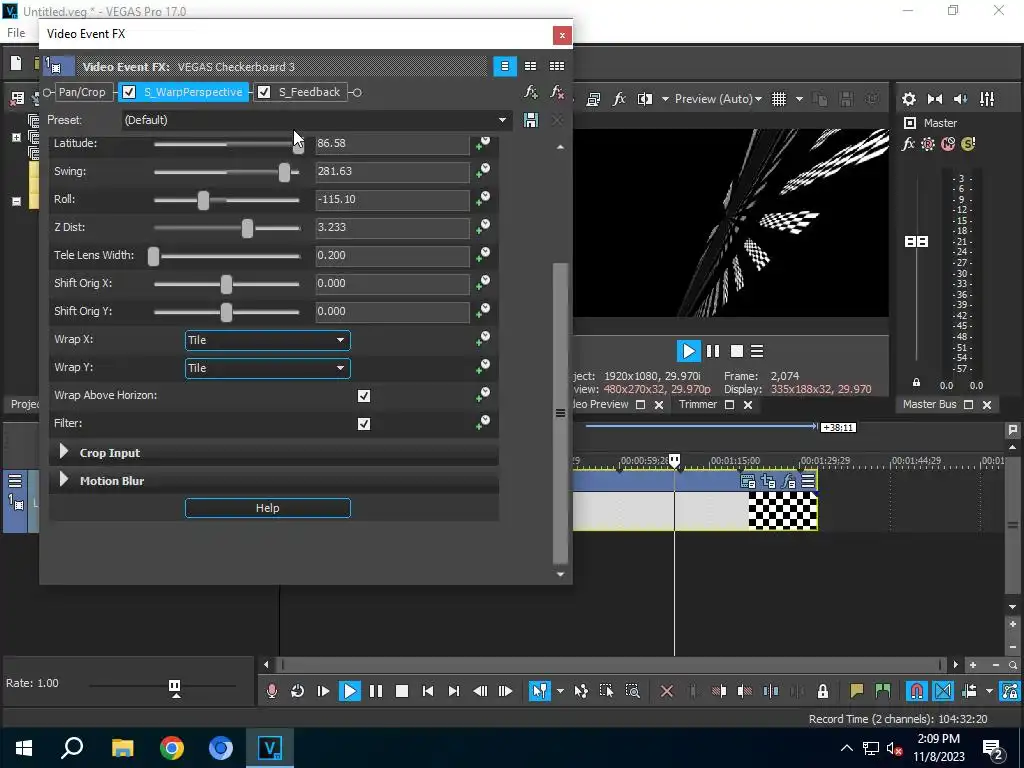Click Downmix Output icon in Master Bus

click(935, 99)
